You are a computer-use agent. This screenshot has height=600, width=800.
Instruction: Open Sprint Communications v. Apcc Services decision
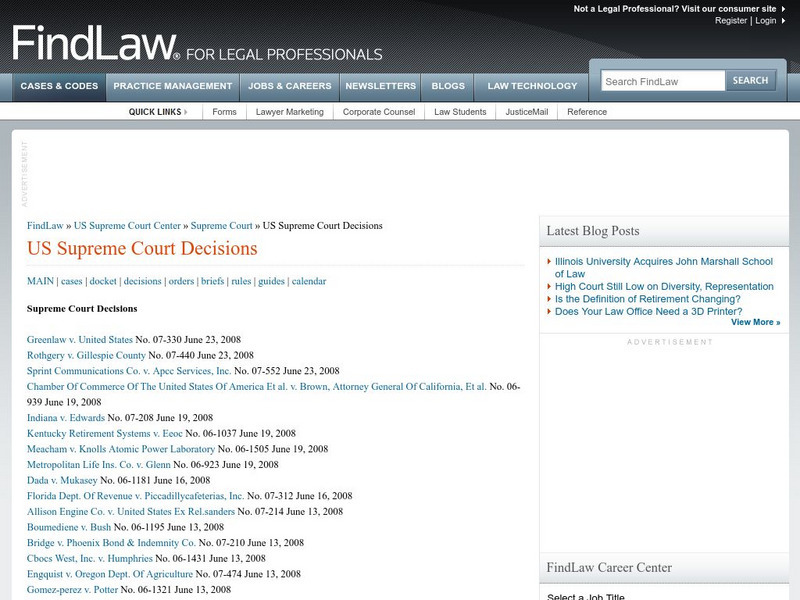point(129,371)
